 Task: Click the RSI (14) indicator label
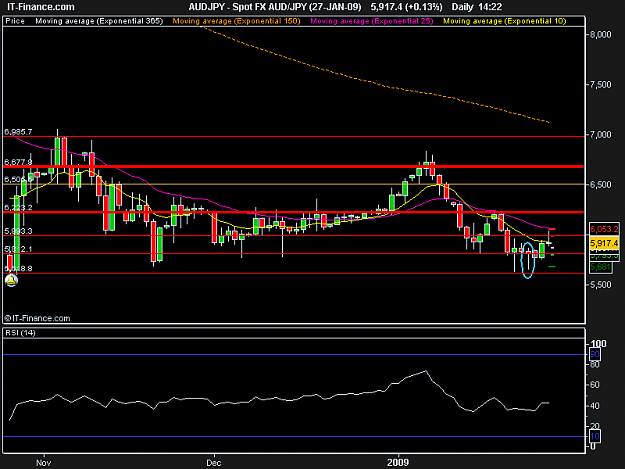coord(20,333)
